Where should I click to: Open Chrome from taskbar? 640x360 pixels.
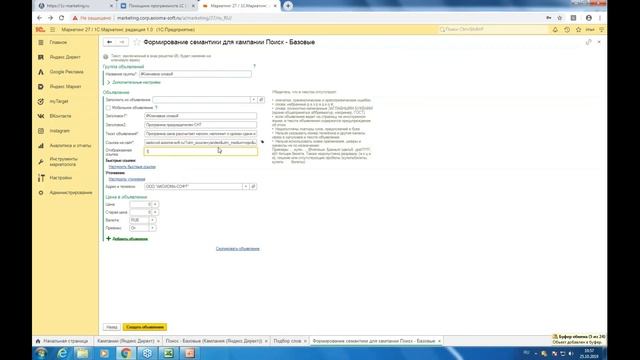click(x=126, y=353)
